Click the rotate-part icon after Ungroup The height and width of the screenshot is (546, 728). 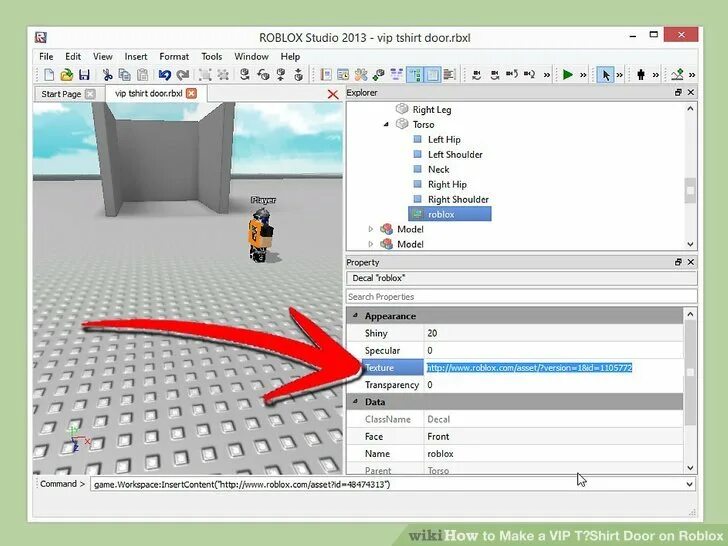pyautogui.click(x=245, y=74)
